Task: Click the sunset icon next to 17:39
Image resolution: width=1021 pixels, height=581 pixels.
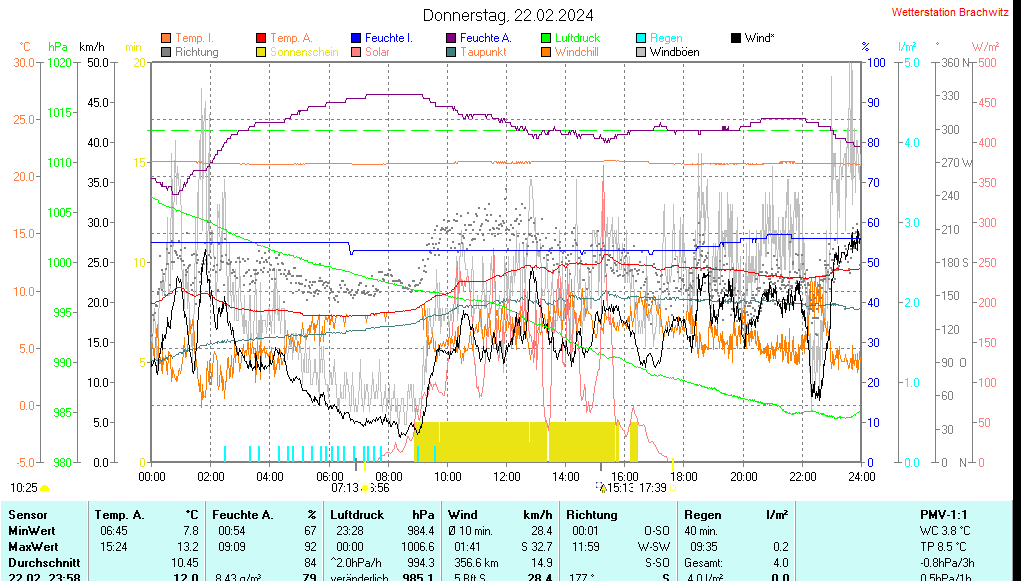Action: coord(673,488)
